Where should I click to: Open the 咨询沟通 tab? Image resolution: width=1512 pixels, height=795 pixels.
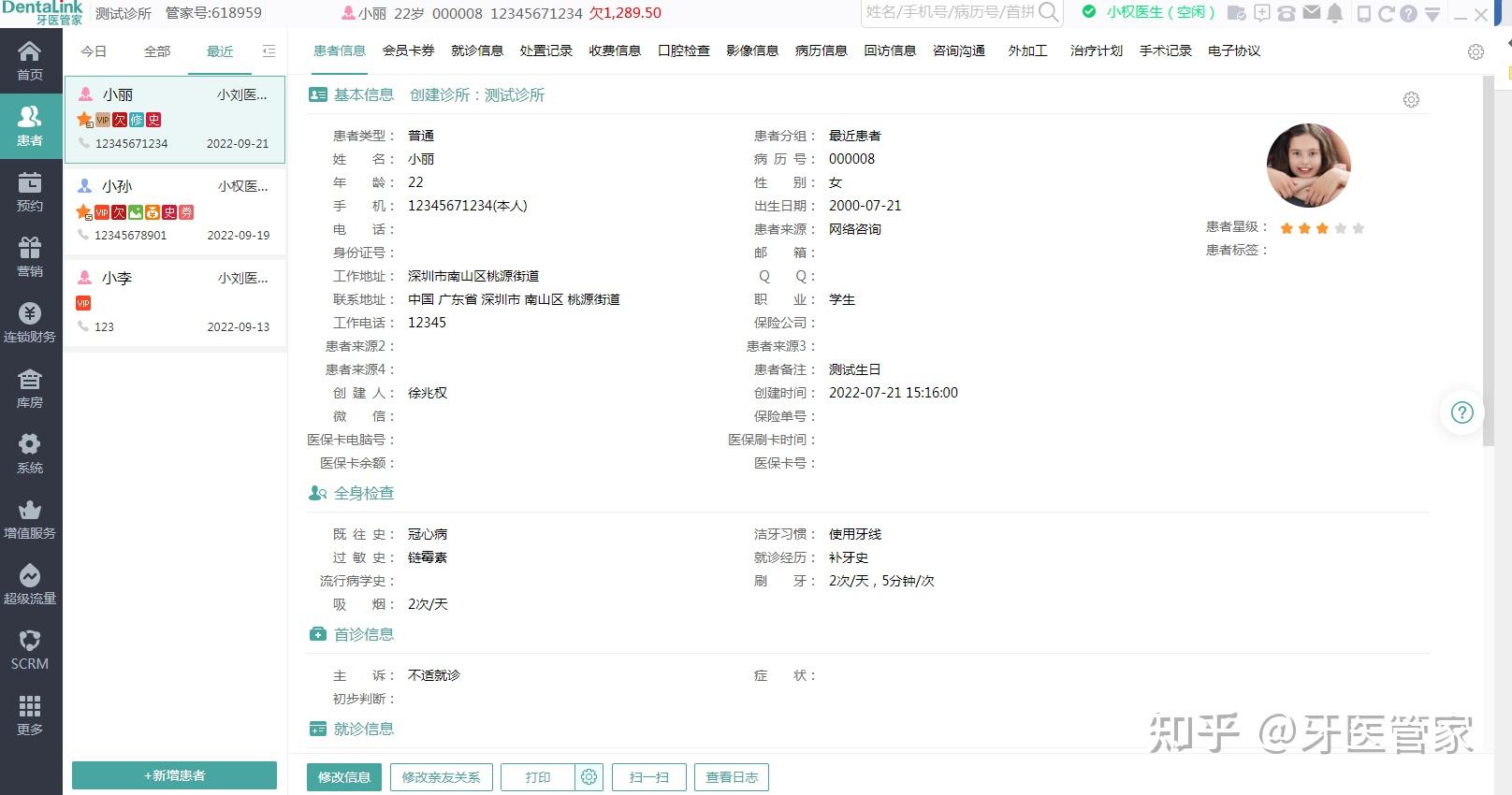pos(959,51)
